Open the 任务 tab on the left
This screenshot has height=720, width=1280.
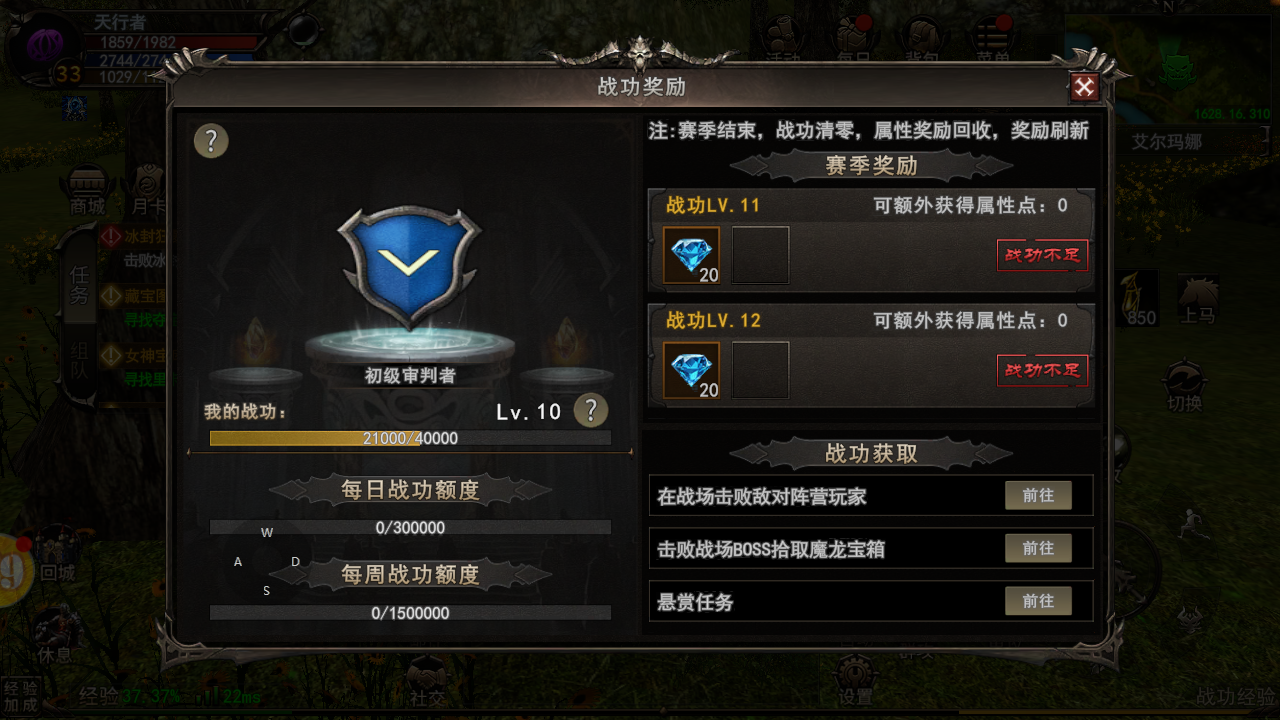click(80, 283)
